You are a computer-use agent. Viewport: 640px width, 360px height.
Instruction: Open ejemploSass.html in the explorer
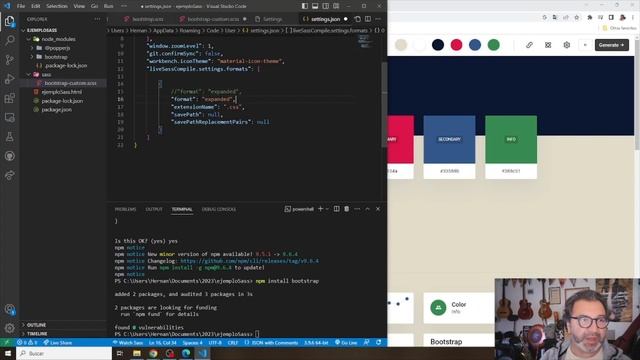coord(63,92)
